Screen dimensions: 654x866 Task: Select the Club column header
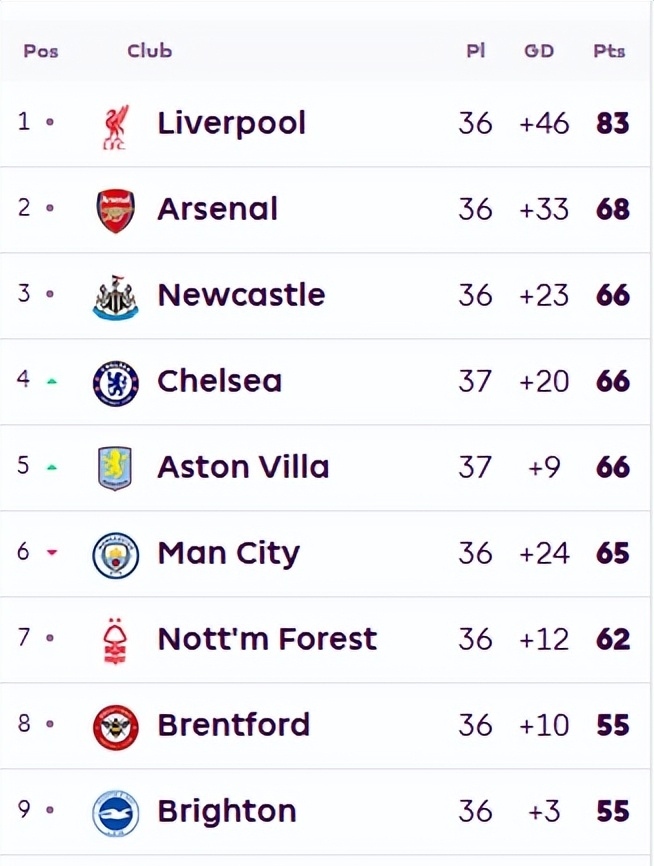pyautogui.click(x=150, y=51)
